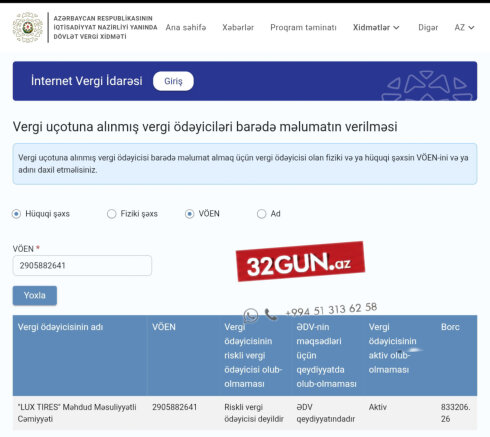Screen dimensions: 490x437
Task: Go to the Xəbərlər menu item
Action: [x=238, y=27]
